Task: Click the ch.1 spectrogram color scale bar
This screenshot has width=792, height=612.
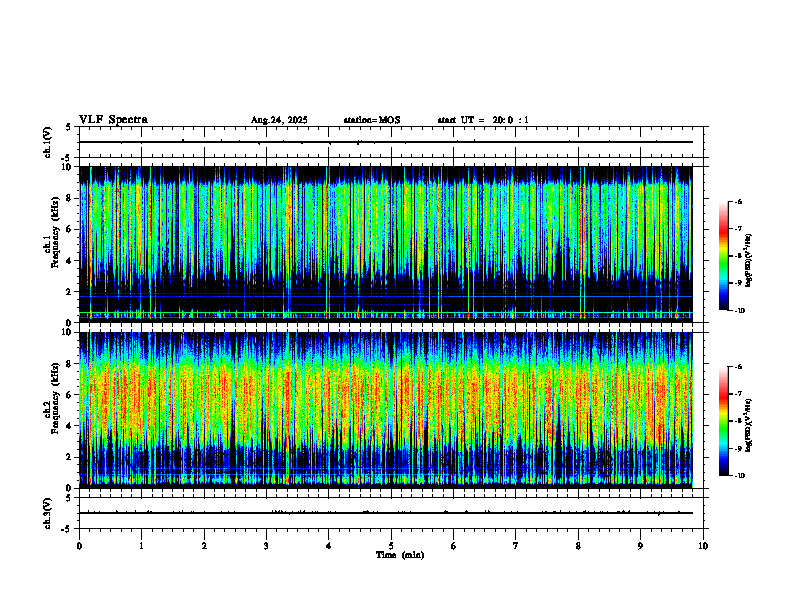Action: tap(723, 256)
